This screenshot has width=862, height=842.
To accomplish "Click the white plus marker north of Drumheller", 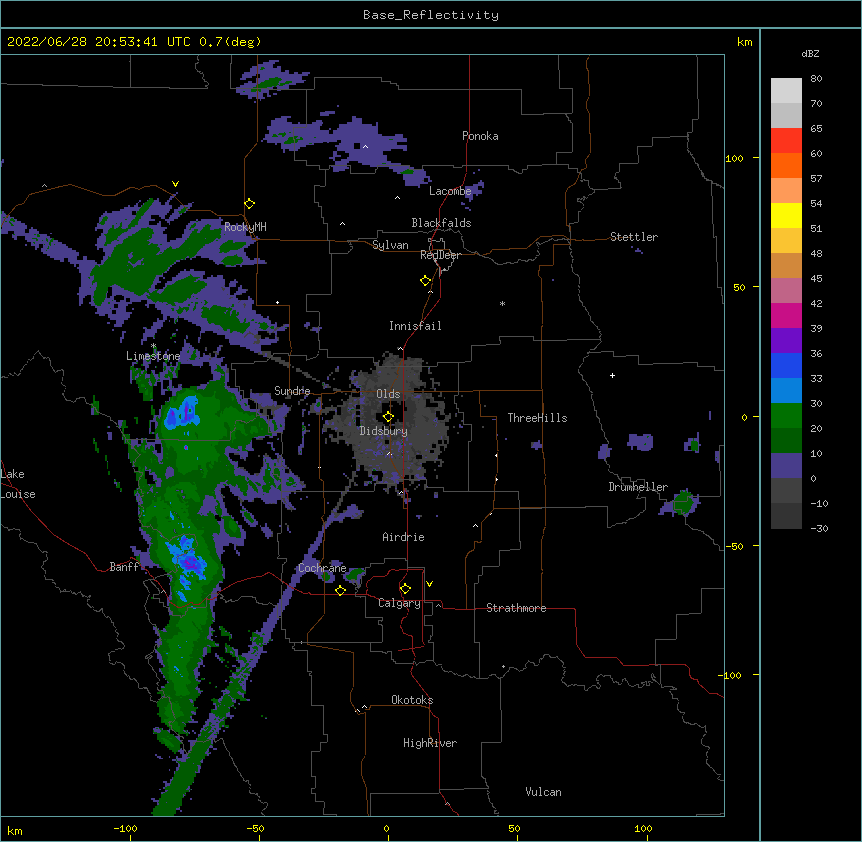I will click(612, 375).
